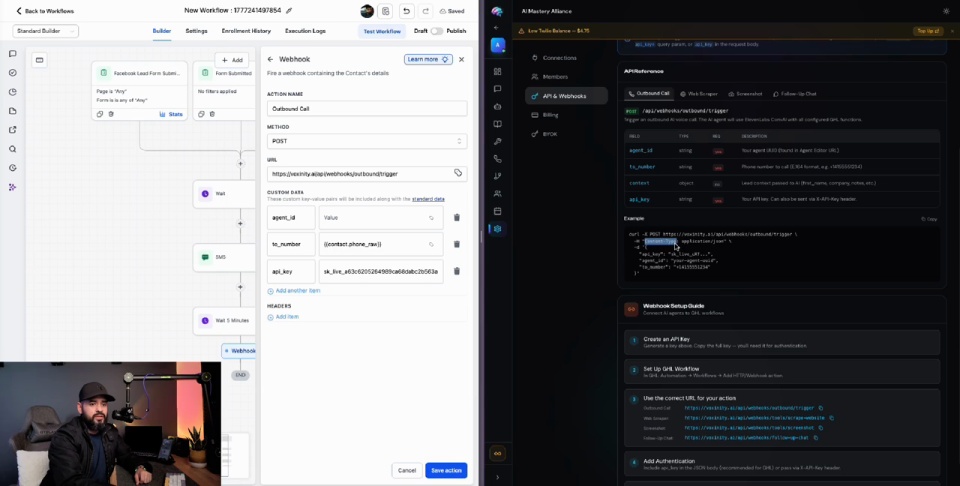Switch to the Builder tab

pos(162,31)
